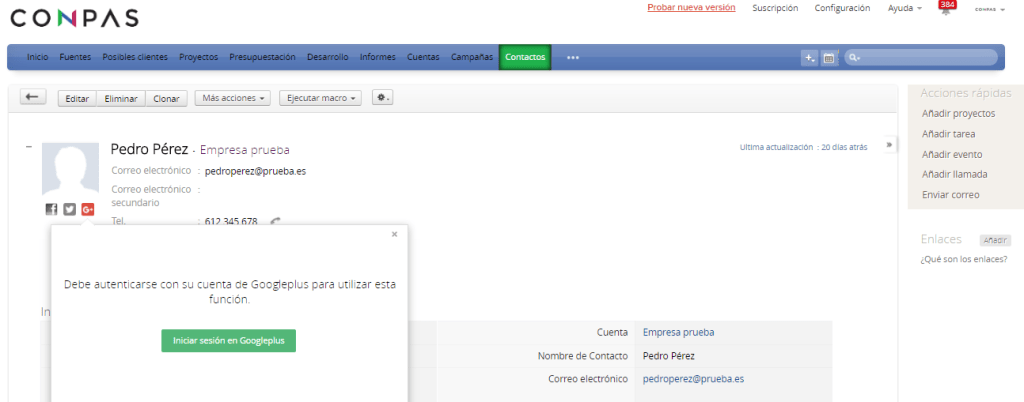
Task: Open the user account dropdown at top right
Action: coord(989,10)
